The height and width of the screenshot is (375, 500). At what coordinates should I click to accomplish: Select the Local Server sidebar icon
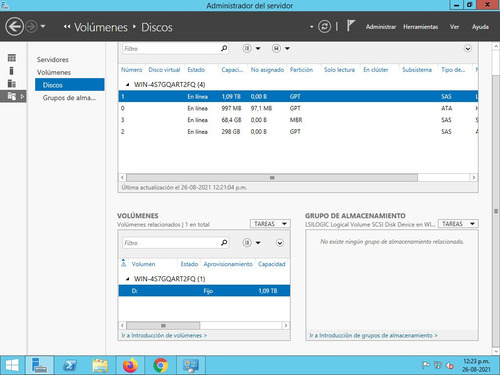point(12,71)
